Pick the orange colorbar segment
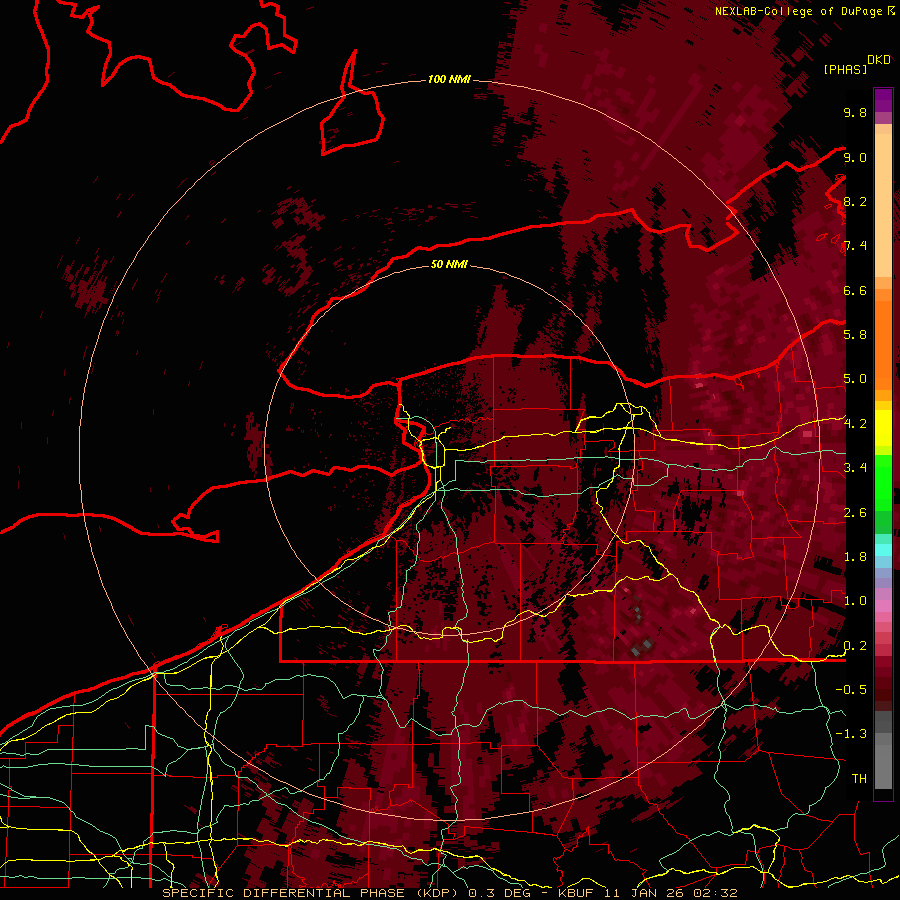The width and height of the screenshot is (900, 900). [x=883, y=345]
